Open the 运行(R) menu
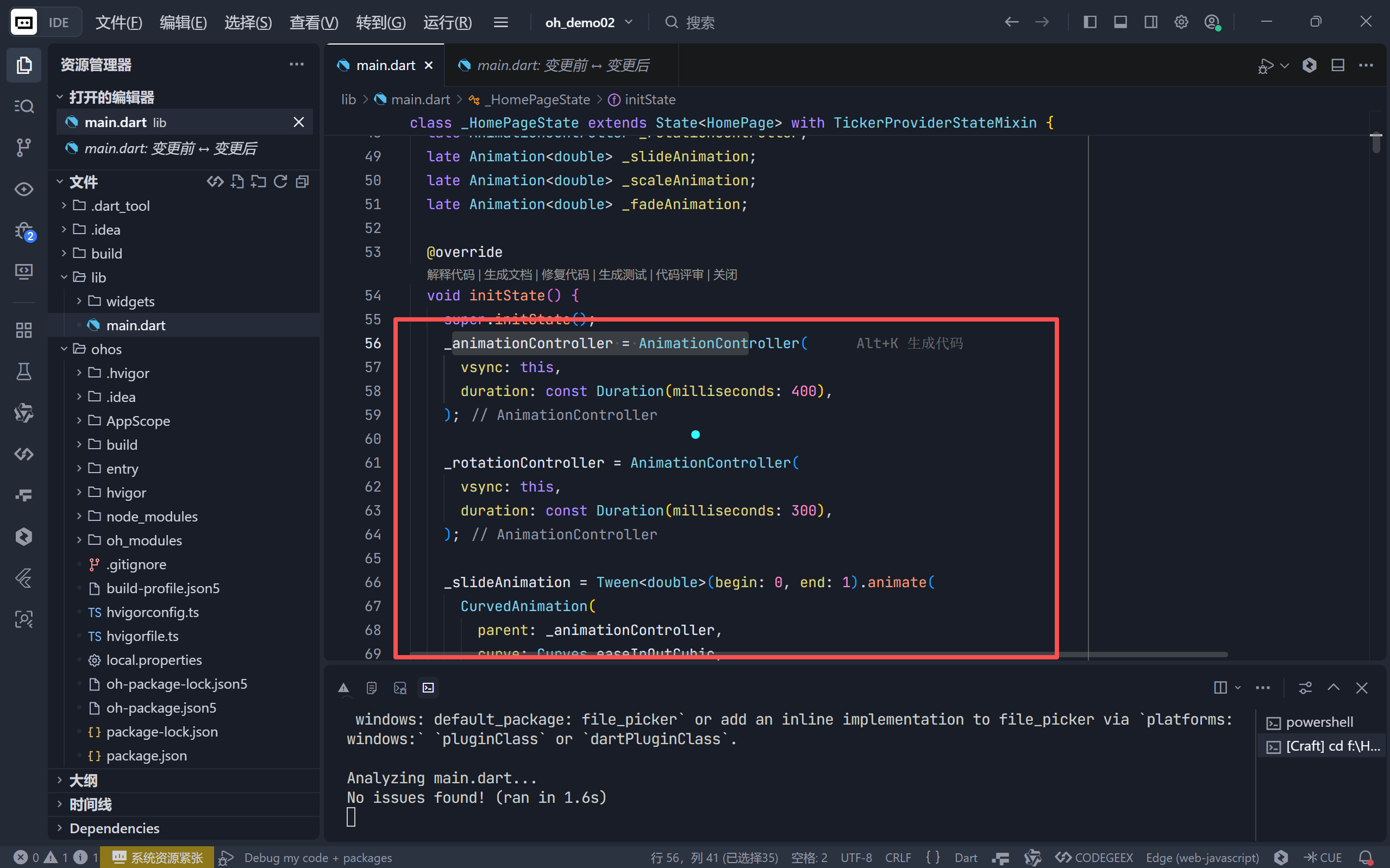This screenshot has height=868, width=1390. (x=447, y=22)
